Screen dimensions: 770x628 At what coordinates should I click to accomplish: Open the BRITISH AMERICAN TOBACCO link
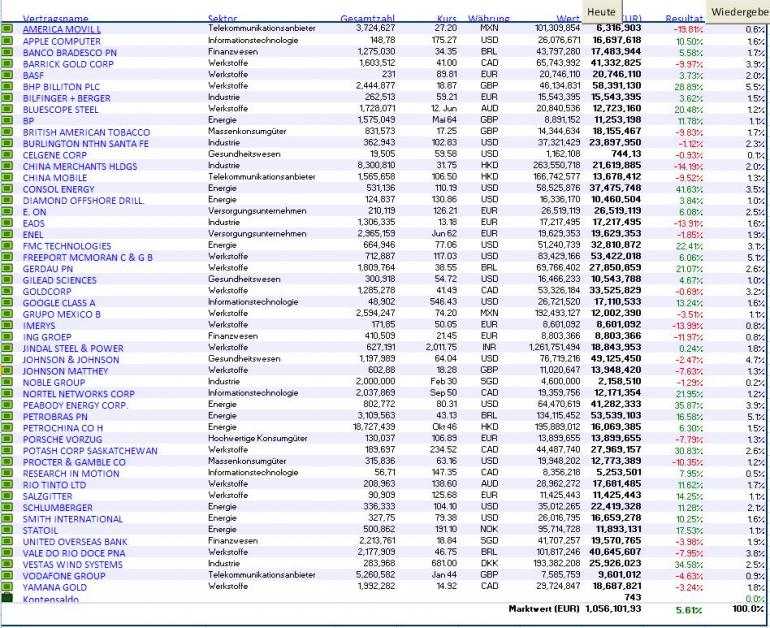click(86, 132)
